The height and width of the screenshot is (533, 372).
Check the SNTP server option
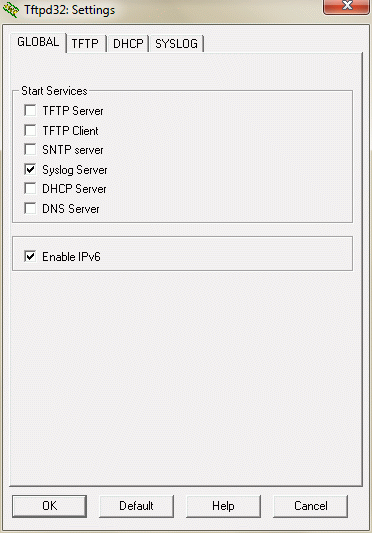pos(30,150)
